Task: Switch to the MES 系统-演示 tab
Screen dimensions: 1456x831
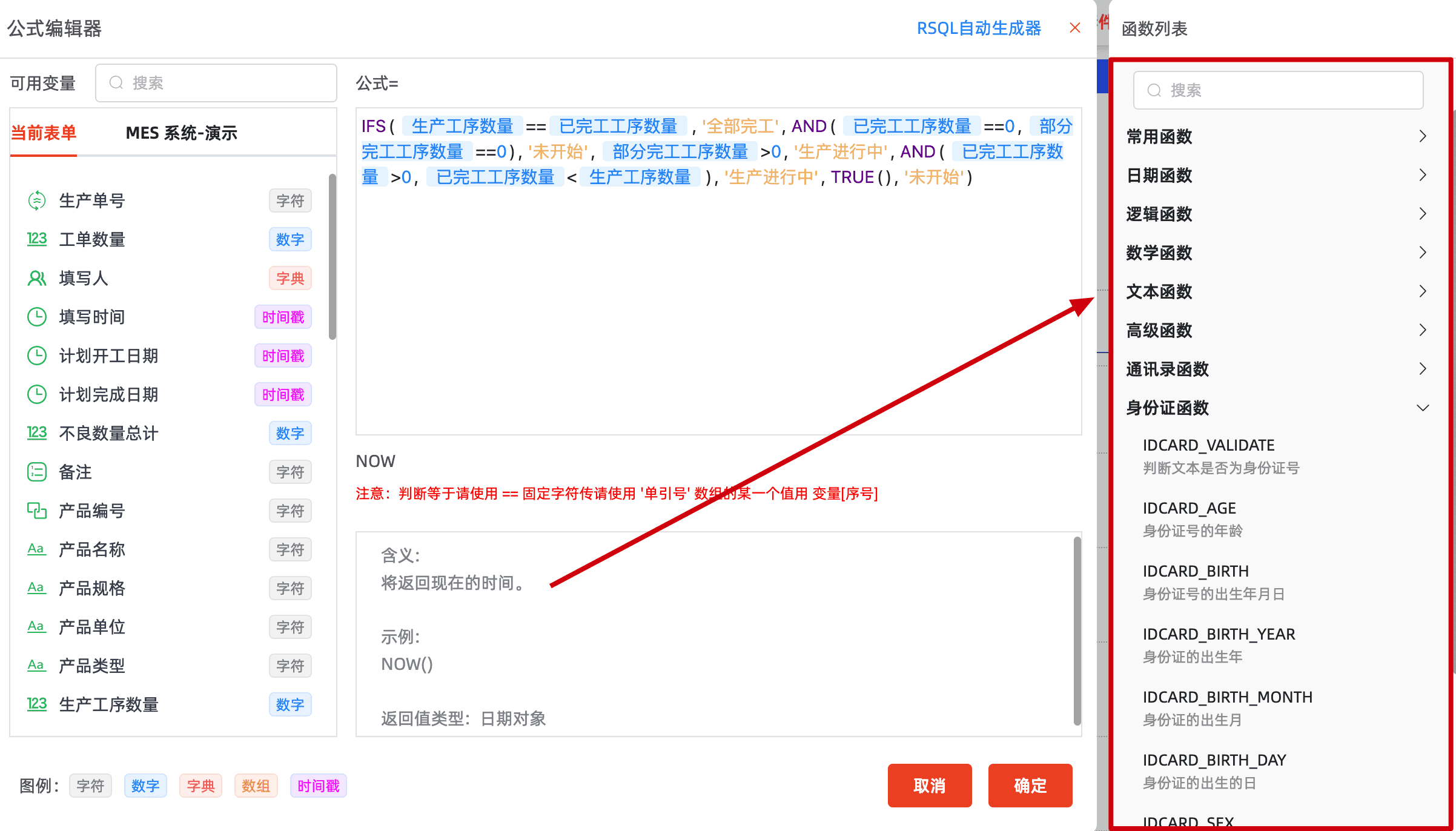Action: [181, 133]
